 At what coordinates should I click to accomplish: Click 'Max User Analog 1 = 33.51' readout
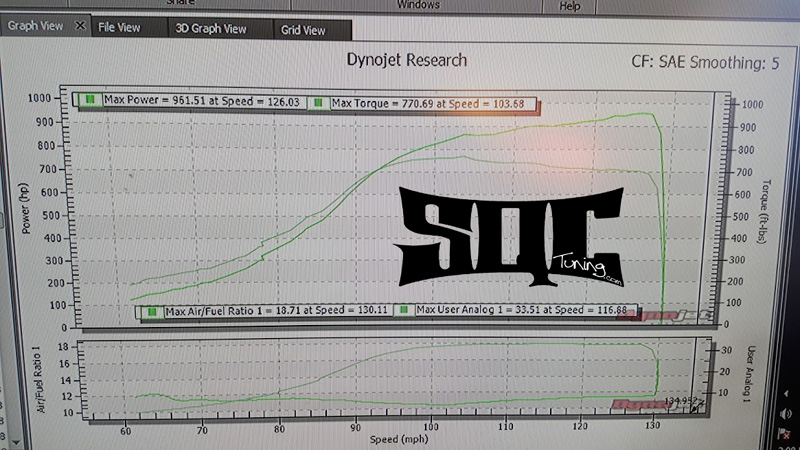tap(521, 310)
